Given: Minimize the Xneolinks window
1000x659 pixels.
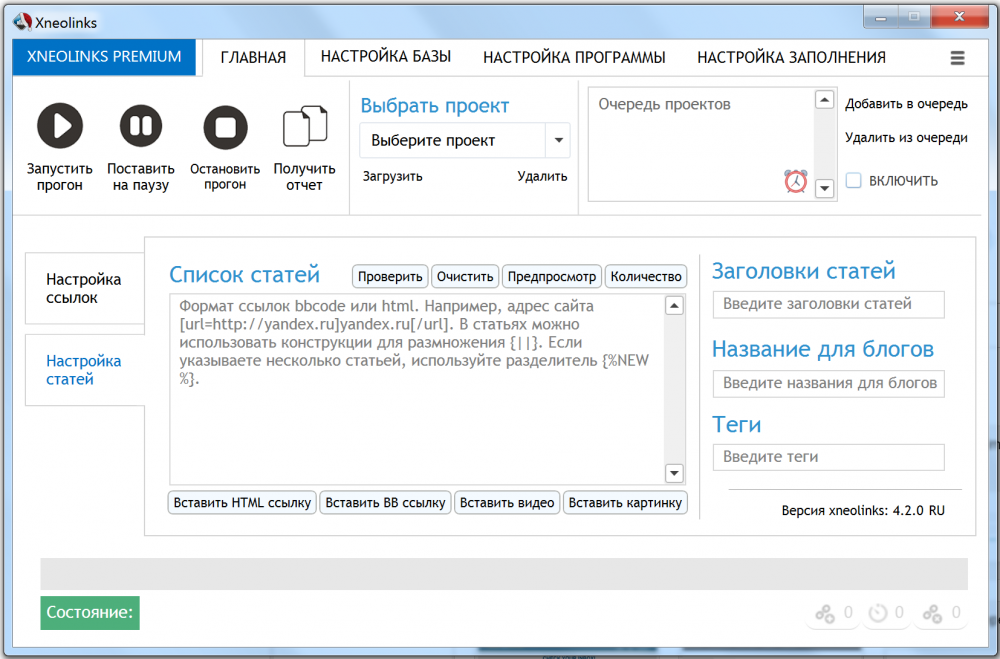Looking at the screenshot, I should pyautogui.click(x=881, y=17).
